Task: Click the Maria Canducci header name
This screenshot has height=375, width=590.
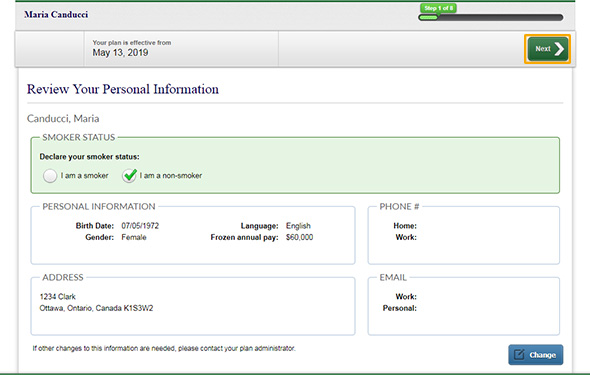Action: 56,15
